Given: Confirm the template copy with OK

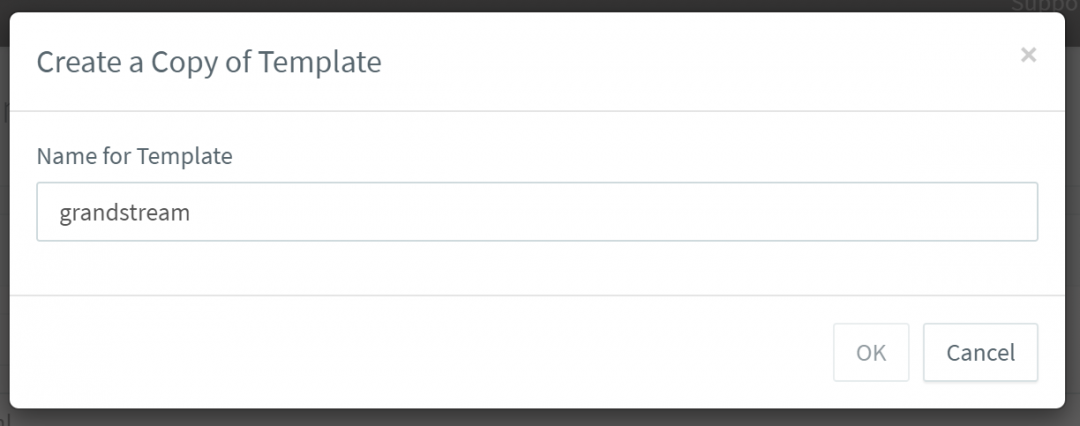Looking at the screenshot, I should 871,352.
